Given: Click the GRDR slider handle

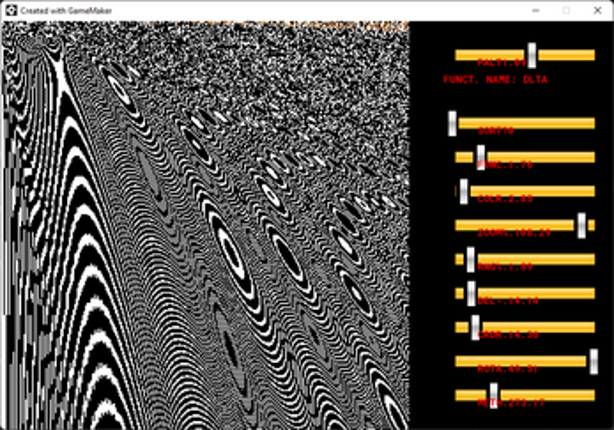Looking at the screenshot, I should tap(475, 327).
